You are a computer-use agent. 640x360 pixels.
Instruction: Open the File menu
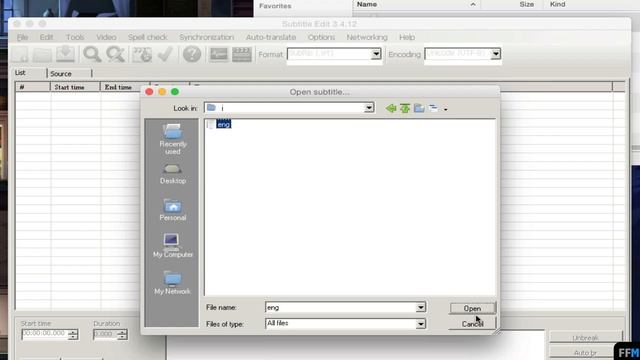[x=22, y=37]
